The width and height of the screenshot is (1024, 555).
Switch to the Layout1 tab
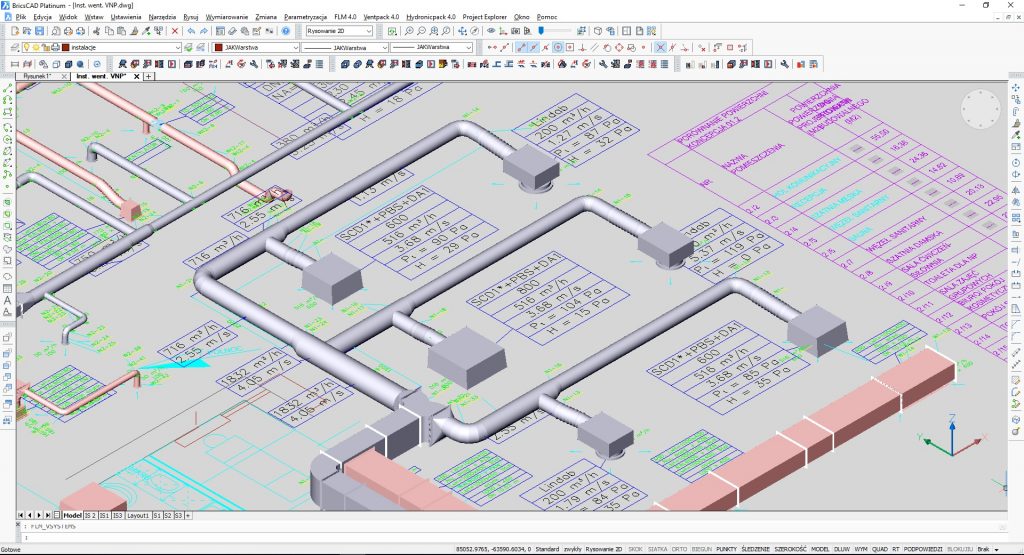pyautogui.click(x=136, y=515)
